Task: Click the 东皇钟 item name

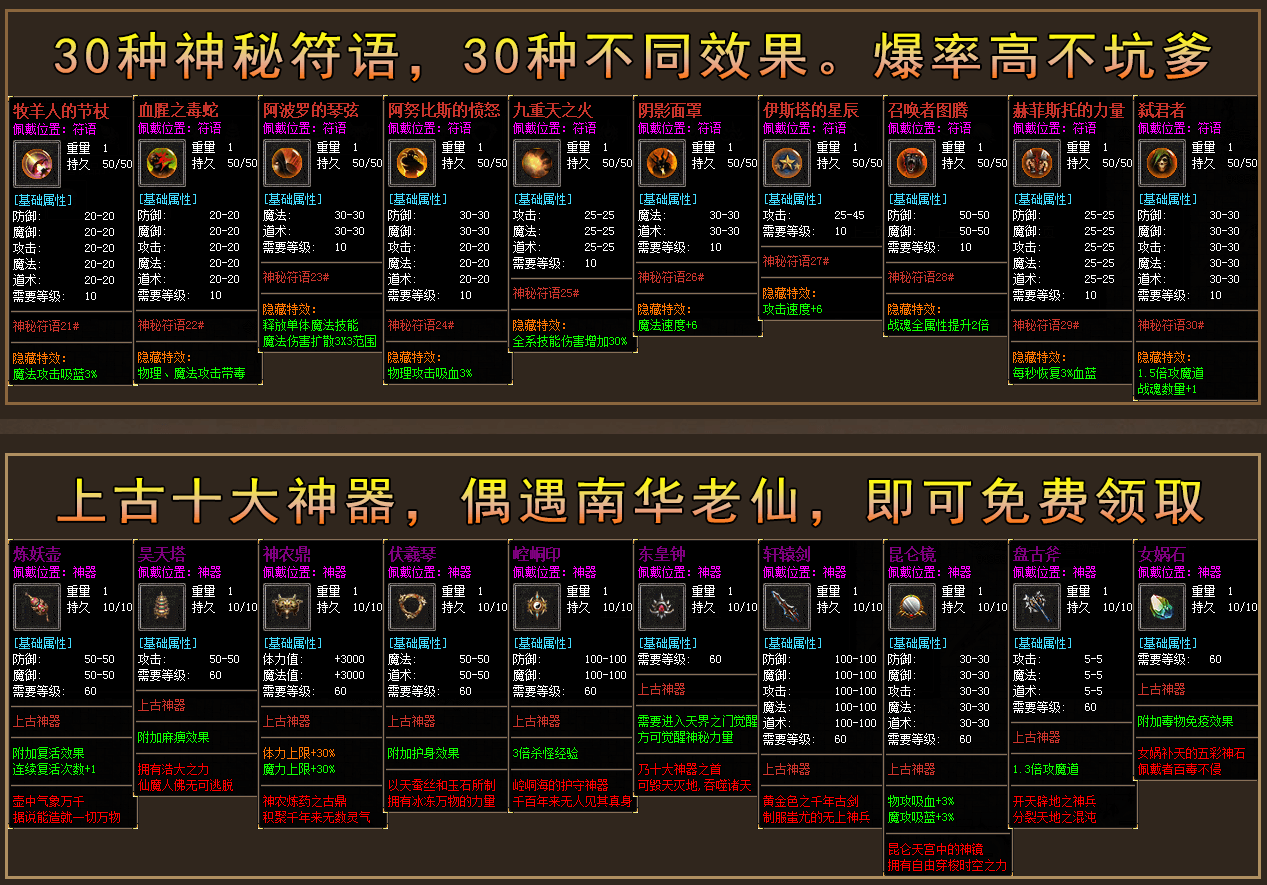Action: tap(661, 554)
